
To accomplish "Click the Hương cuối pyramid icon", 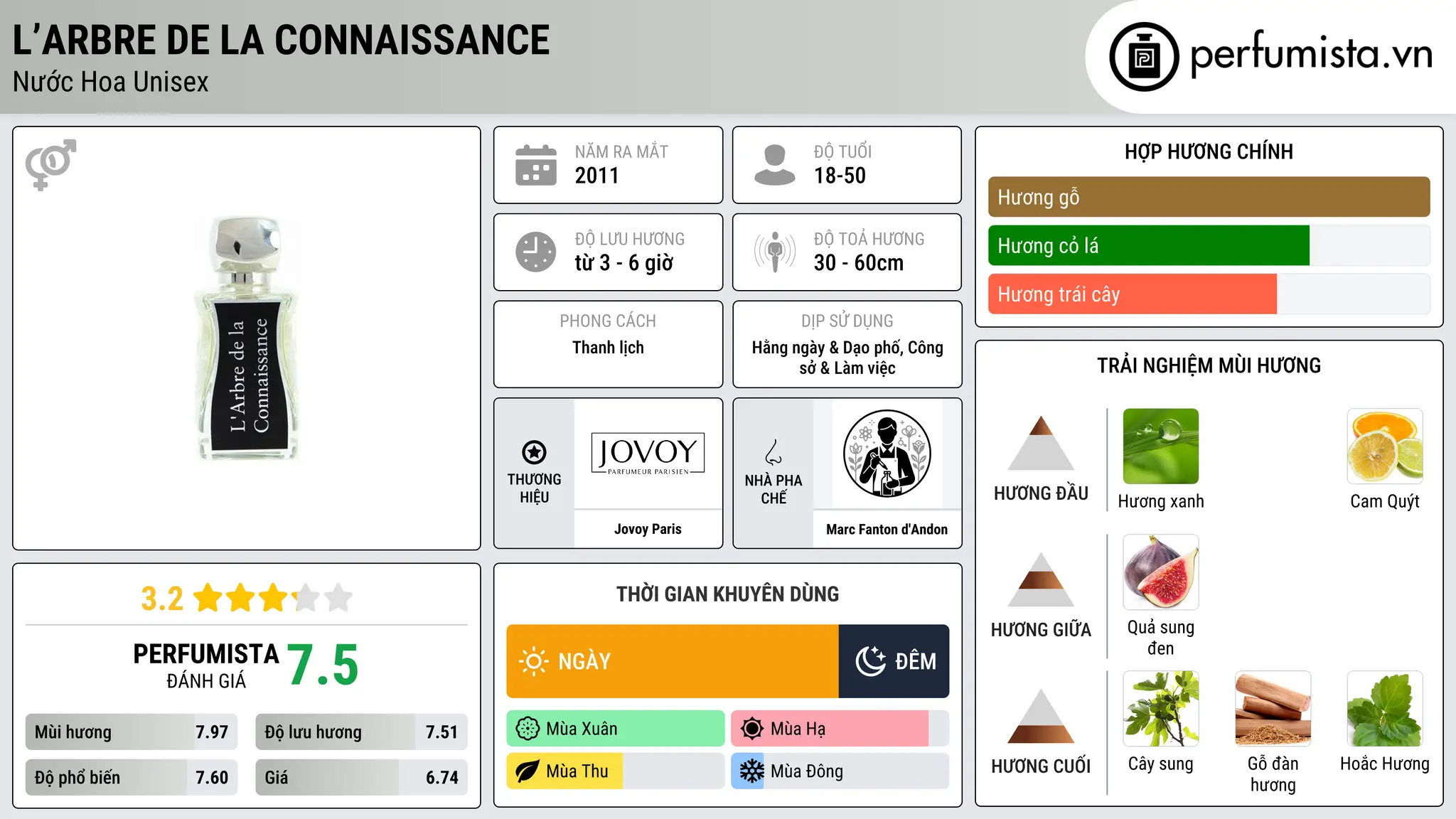I will [1041, 716].
